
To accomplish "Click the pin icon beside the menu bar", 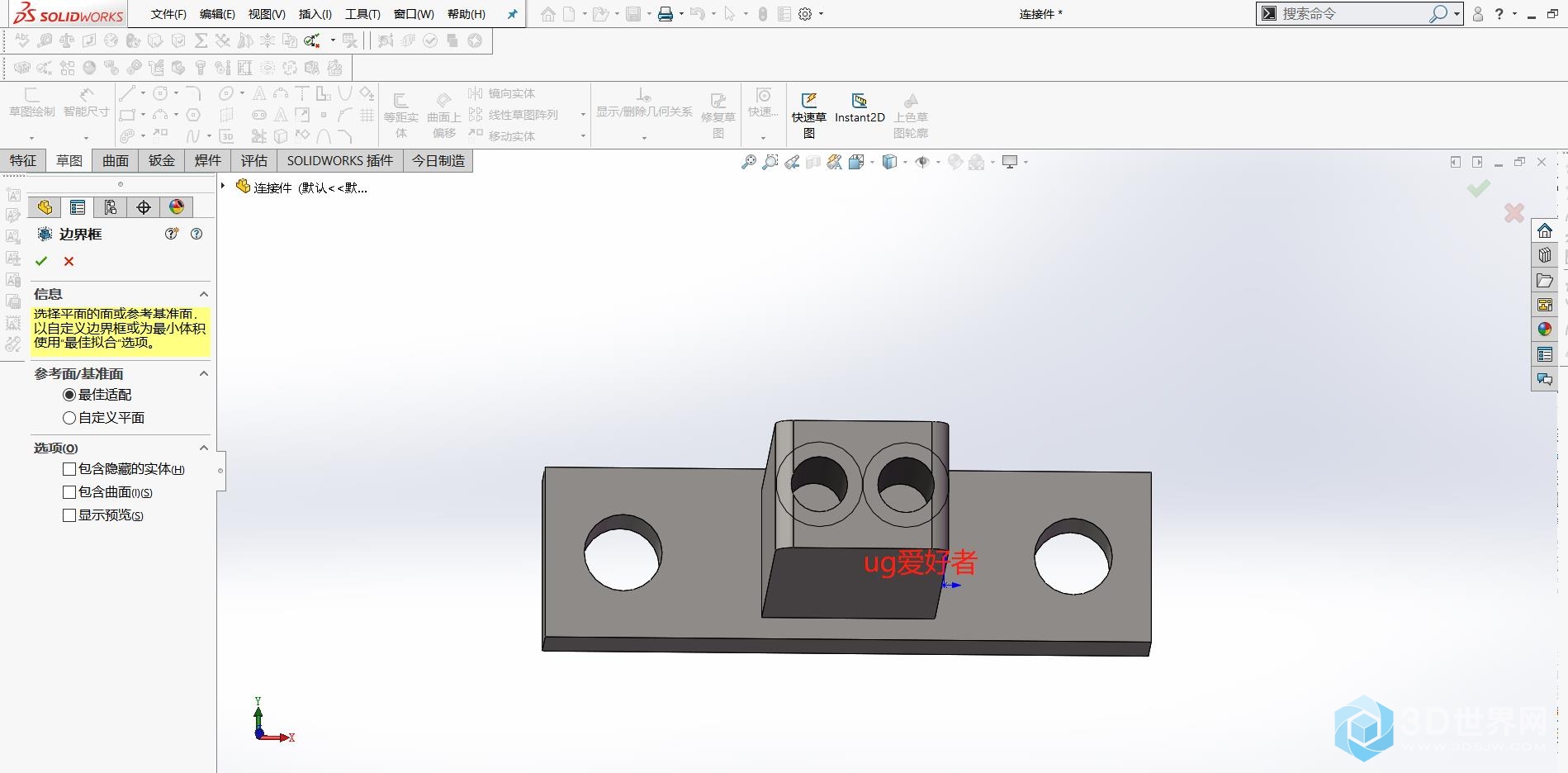I will (512, 14).
